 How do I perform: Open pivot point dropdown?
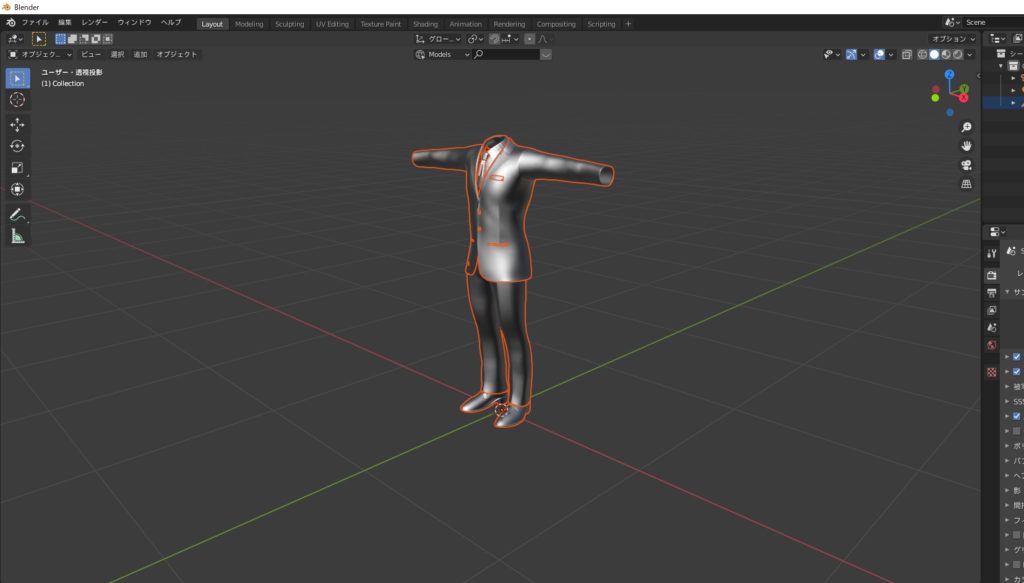475,39
